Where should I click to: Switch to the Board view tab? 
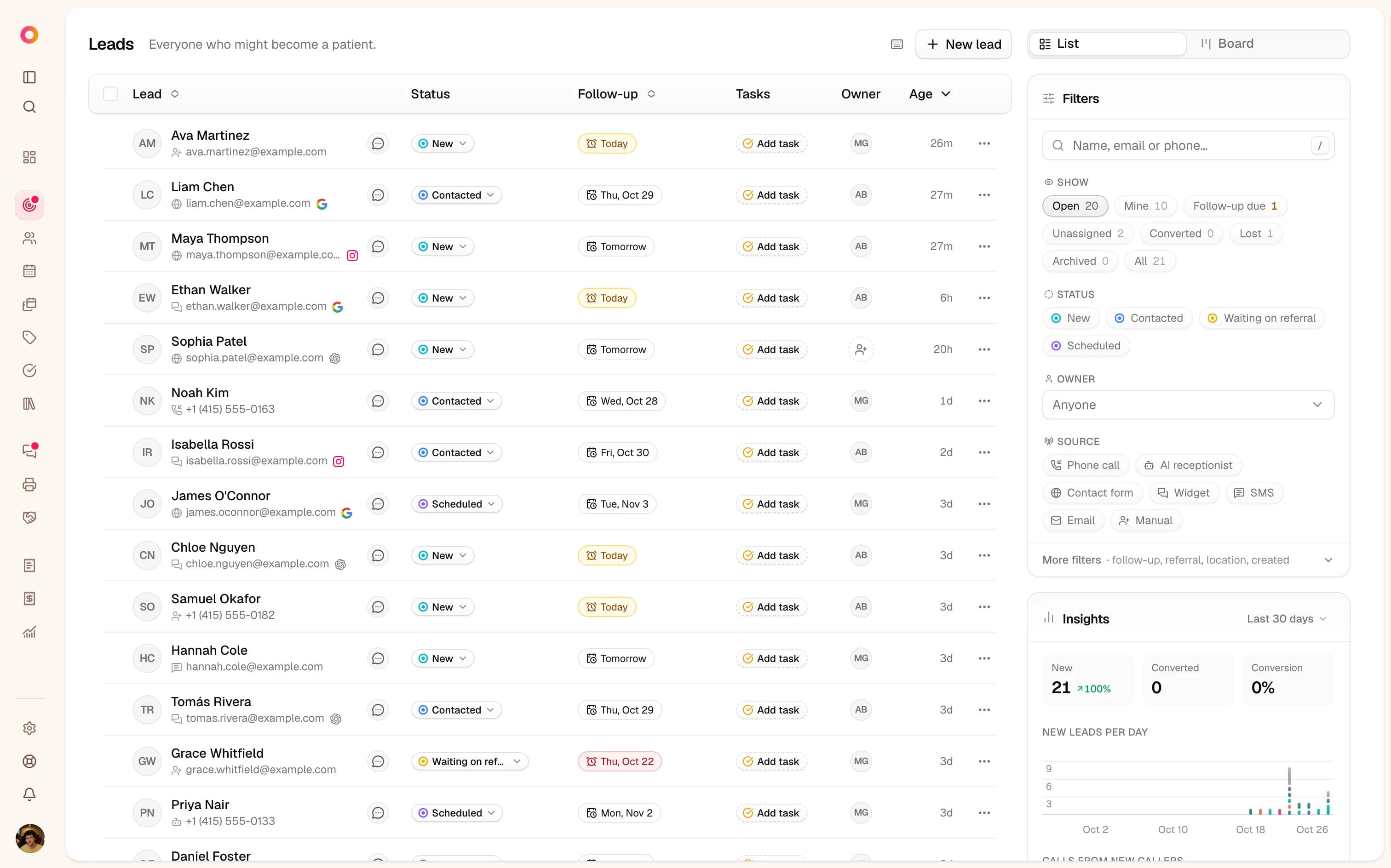tap(1268, 44)
